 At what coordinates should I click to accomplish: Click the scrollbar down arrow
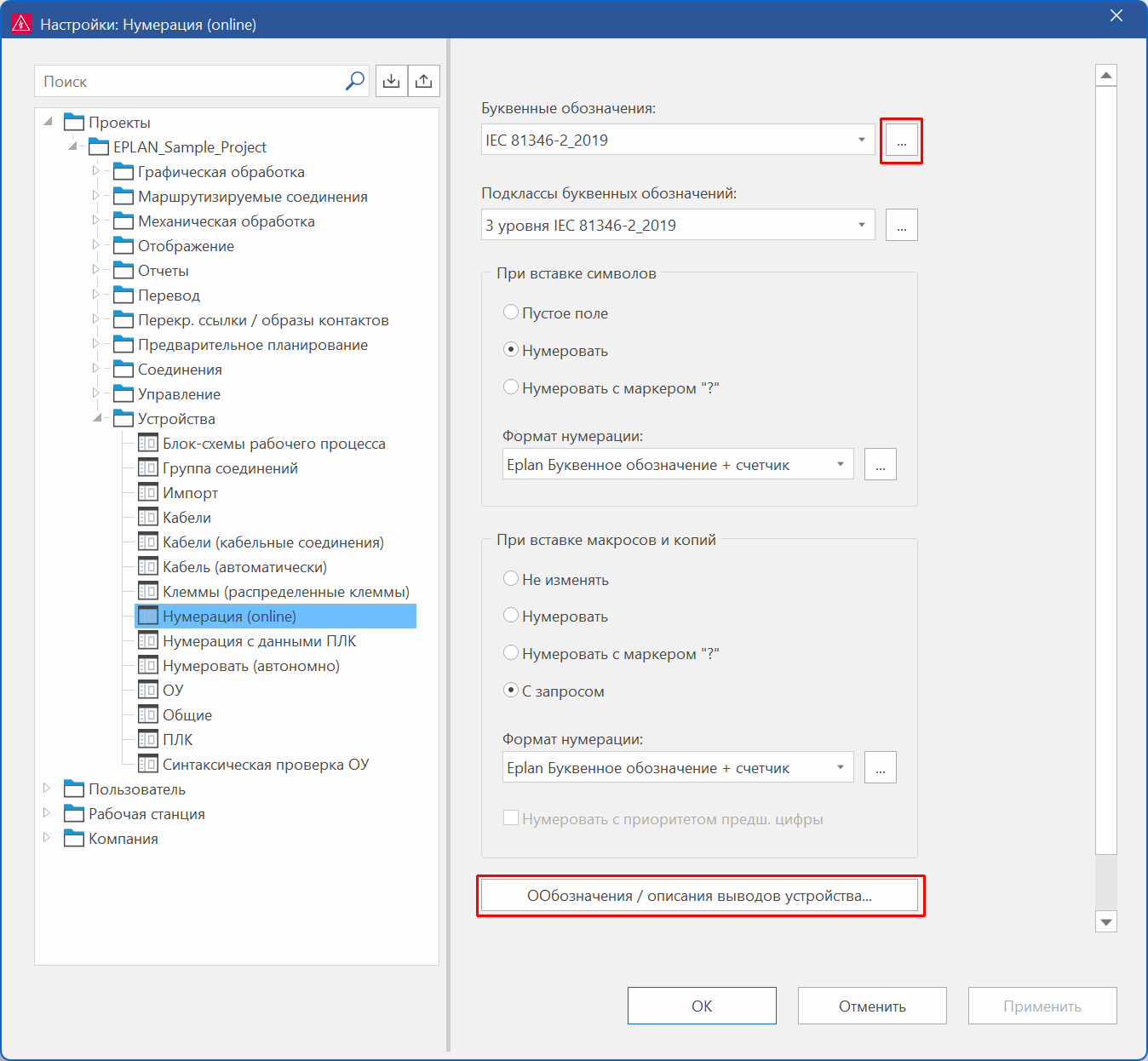[x=1106, y=921]
